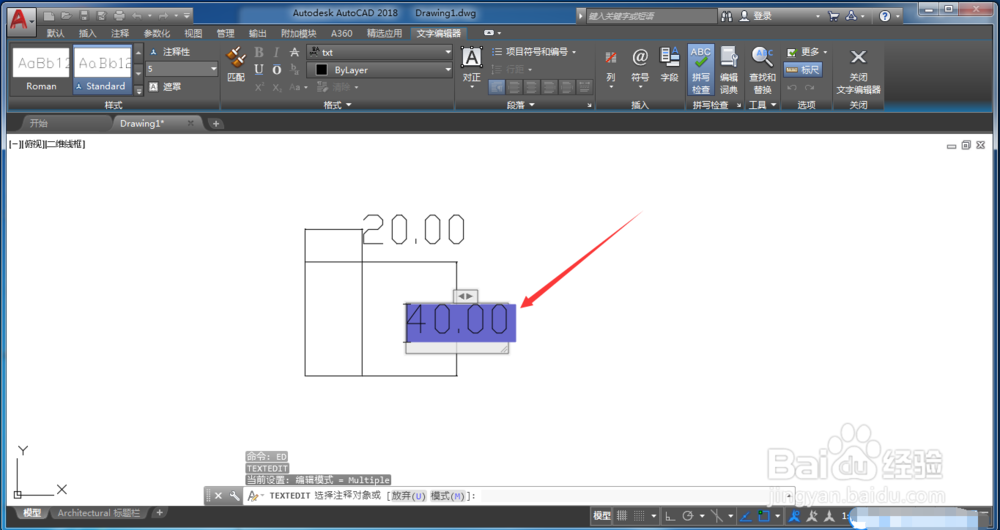Select the Standard text style thumbnail

click(x=102, y=70)
